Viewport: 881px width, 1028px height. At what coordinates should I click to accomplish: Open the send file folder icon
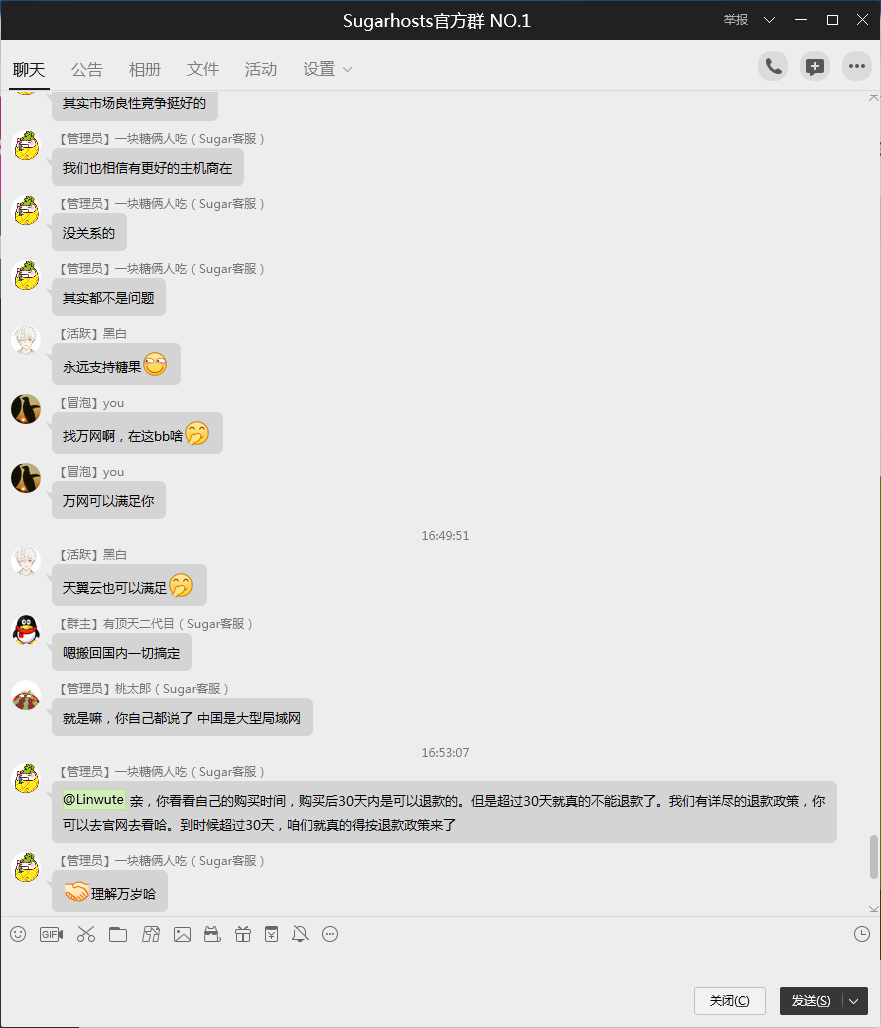pos(118,934)
